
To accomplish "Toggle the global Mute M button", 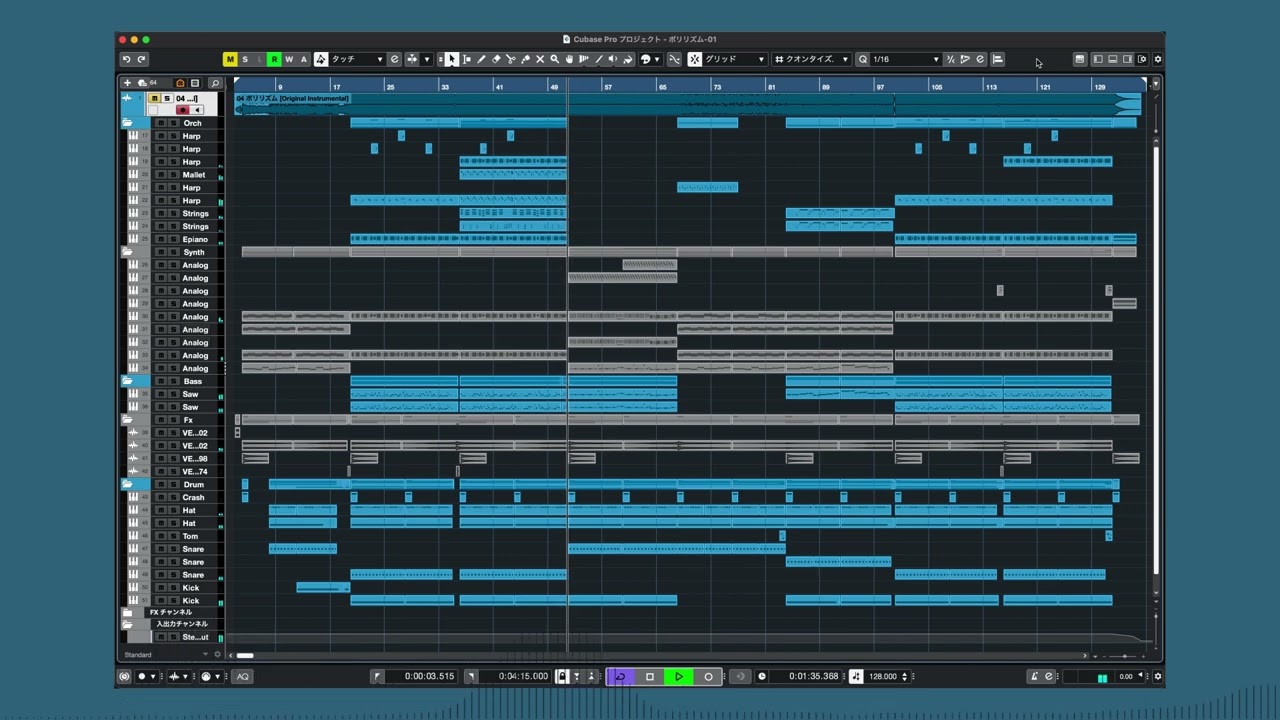I will (x=230, y=59).
